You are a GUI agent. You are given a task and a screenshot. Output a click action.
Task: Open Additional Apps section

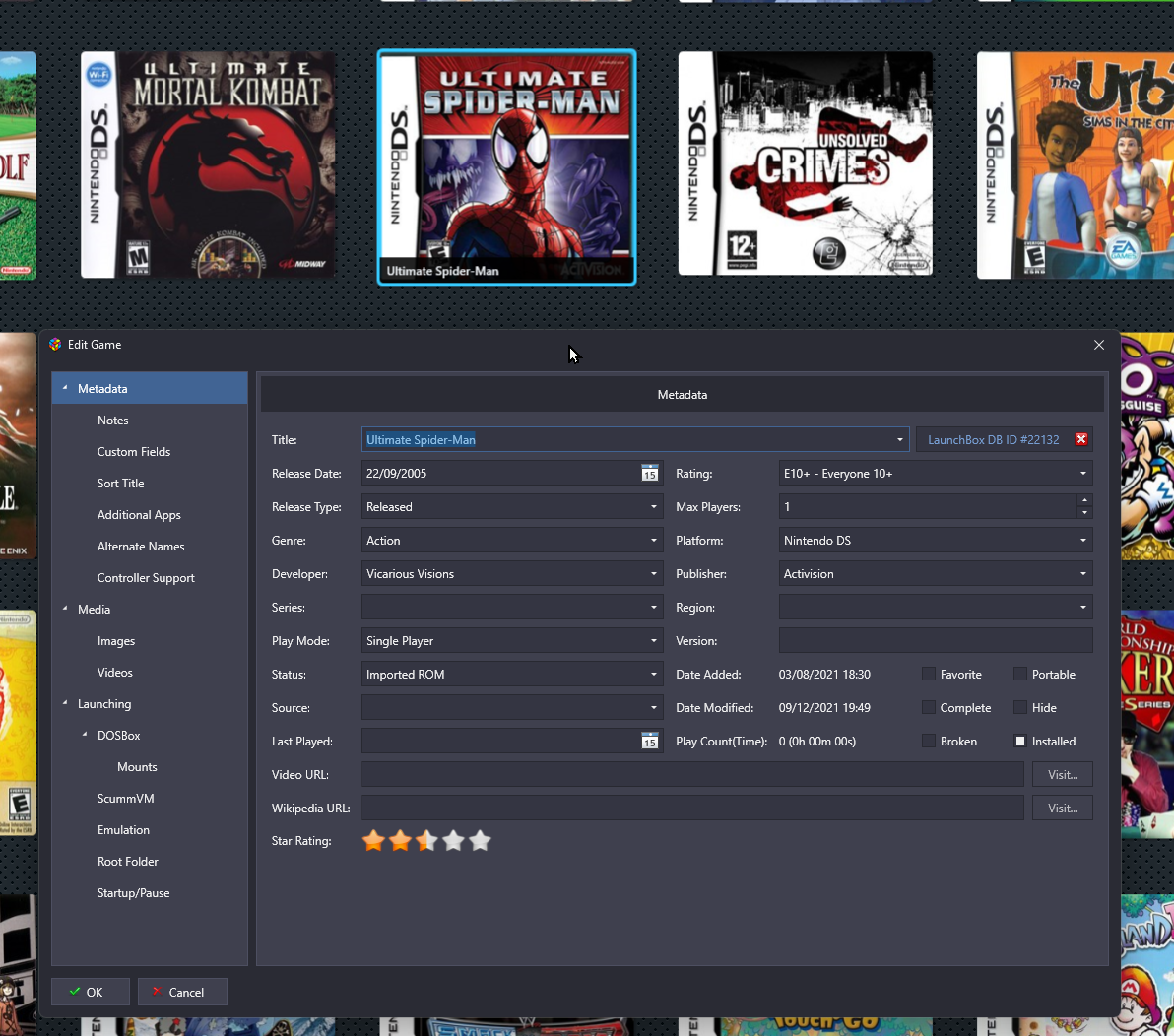pyautogui.click(x=139, y=515)
